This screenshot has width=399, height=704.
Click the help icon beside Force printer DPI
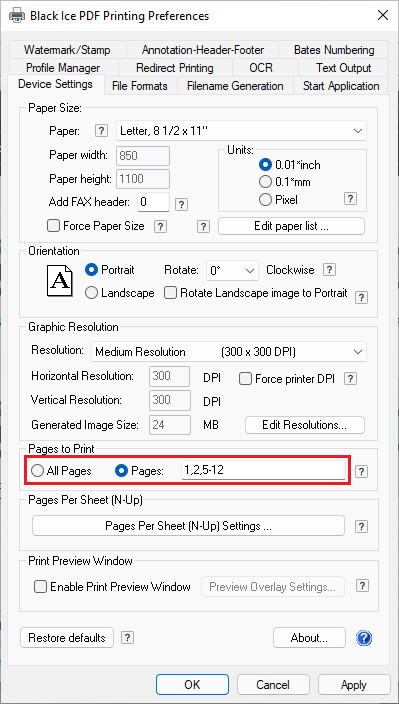[x=351, y=378]
